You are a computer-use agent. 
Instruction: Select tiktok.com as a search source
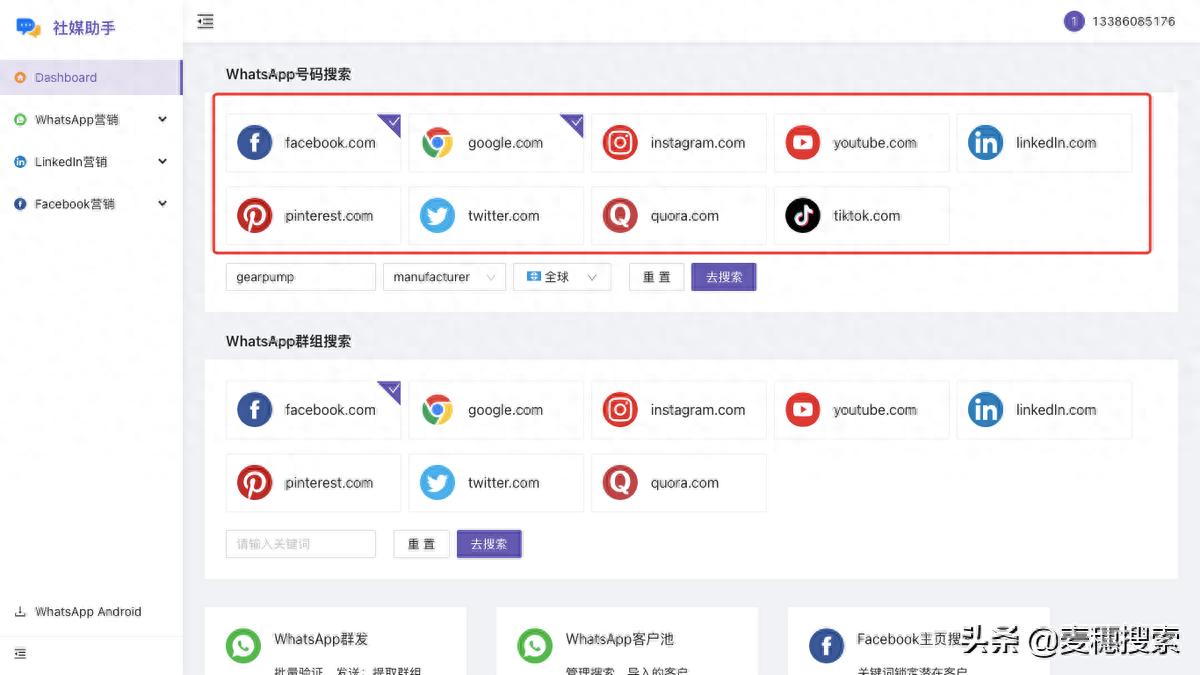[861, 216]
